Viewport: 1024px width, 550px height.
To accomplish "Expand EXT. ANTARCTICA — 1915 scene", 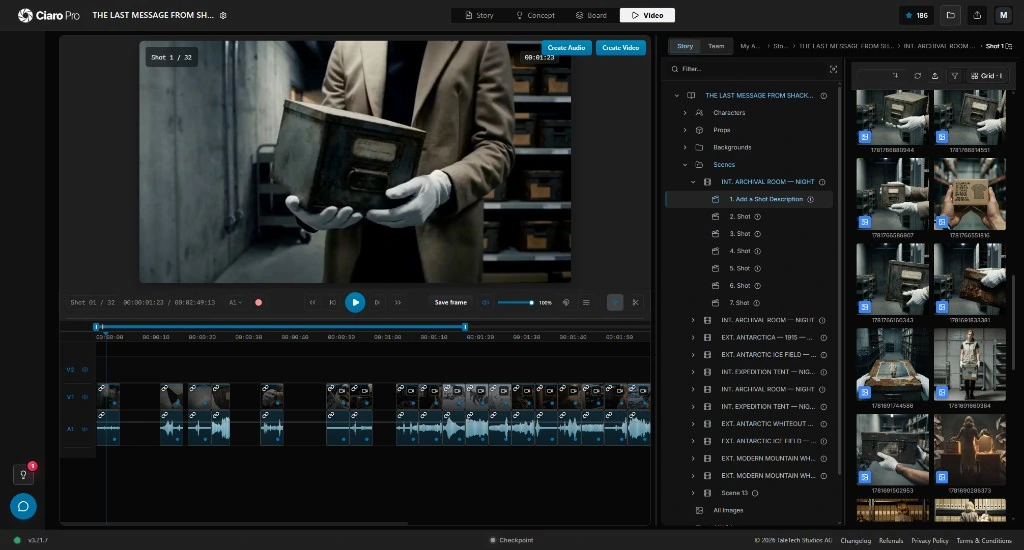I will [693, 338].
